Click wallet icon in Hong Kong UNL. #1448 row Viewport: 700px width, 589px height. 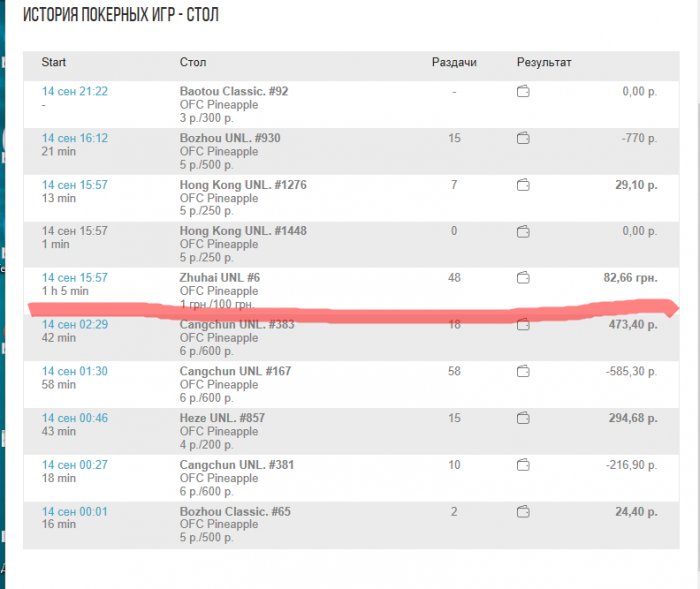523,231
